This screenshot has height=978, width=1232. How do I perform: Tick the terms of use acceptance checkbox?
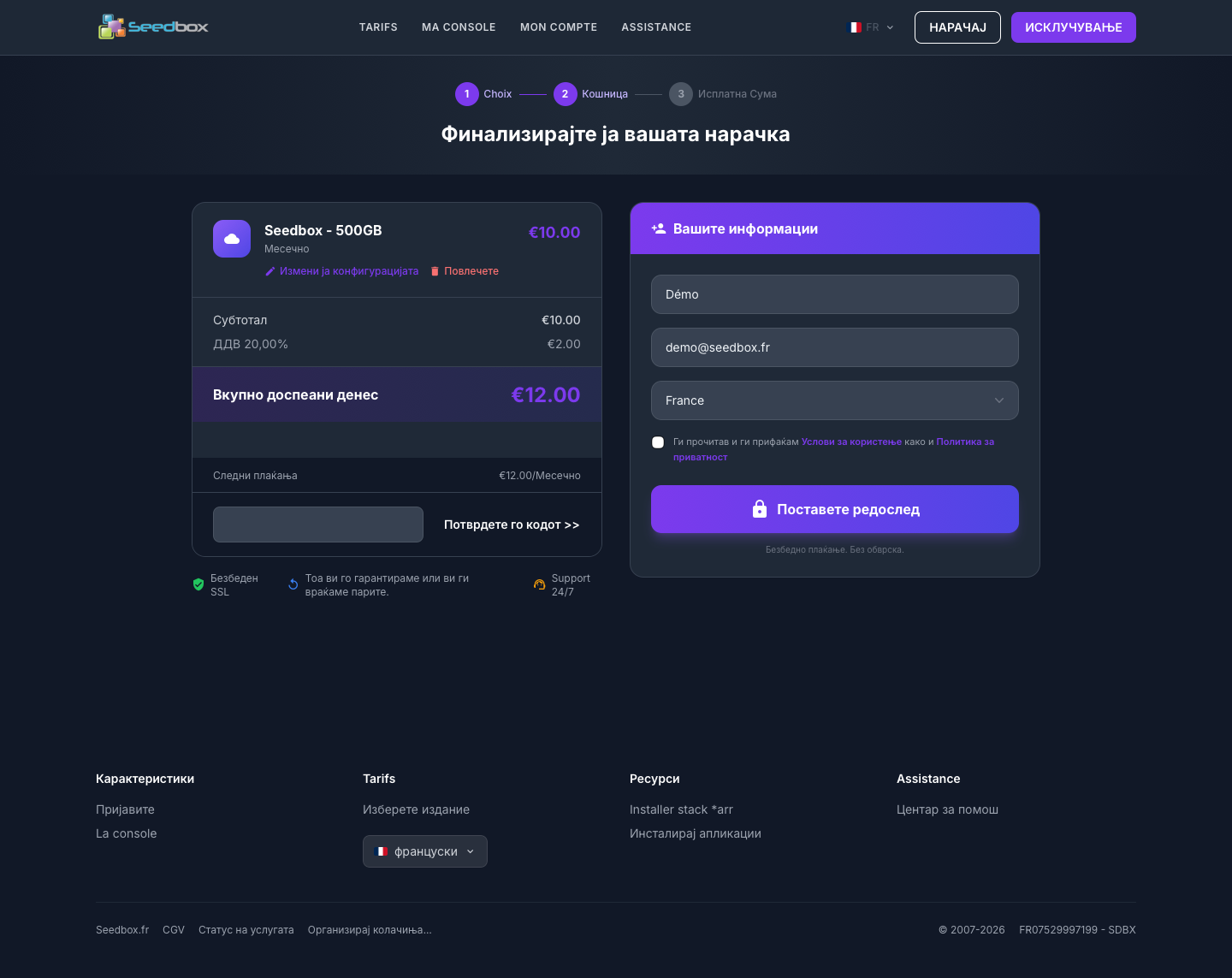[658, 442]
